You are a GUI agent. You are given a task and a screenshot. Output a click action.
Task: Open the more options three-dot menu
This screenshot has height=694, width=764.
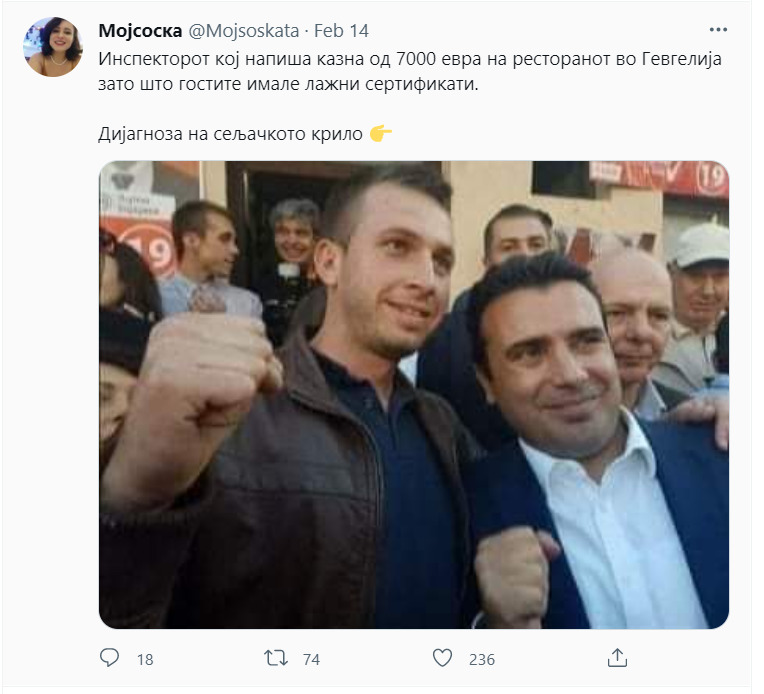[x=718, y=30]
